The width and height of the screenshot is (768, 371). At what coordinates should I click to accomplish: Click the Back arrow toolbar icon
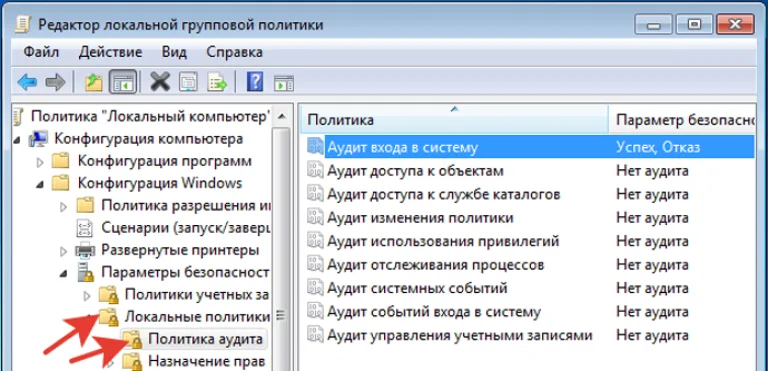[x=27, y=82]
